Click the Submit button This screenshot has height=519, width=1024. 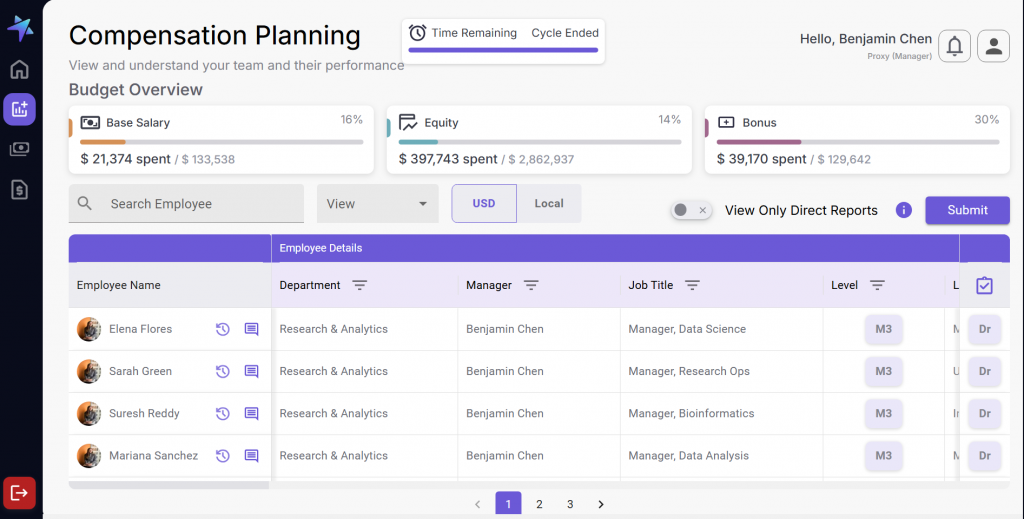click(x=967, y=210)
